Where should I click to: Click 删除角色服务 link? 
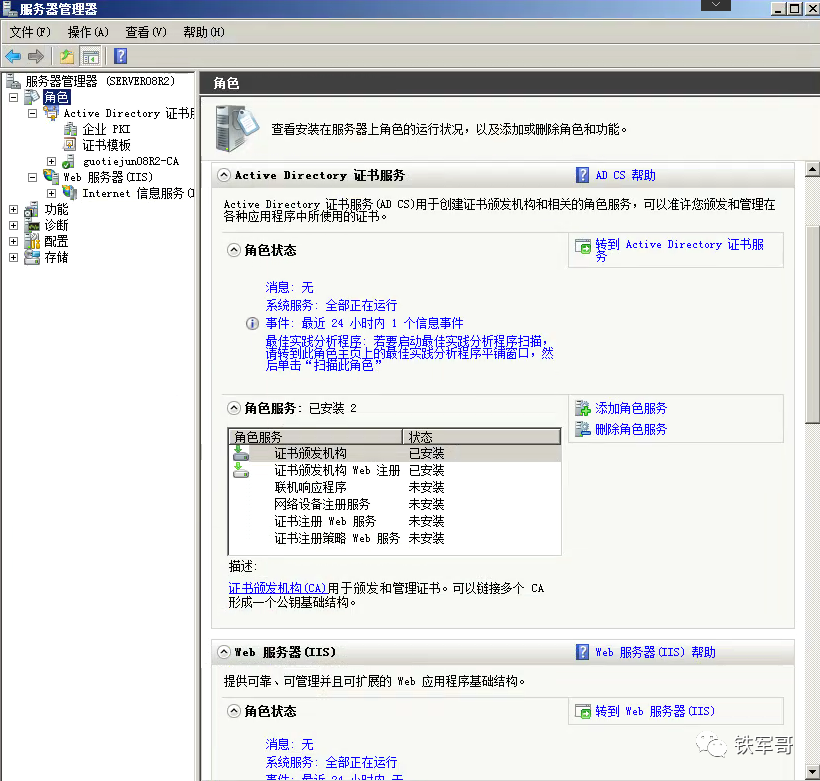[631, 429]
